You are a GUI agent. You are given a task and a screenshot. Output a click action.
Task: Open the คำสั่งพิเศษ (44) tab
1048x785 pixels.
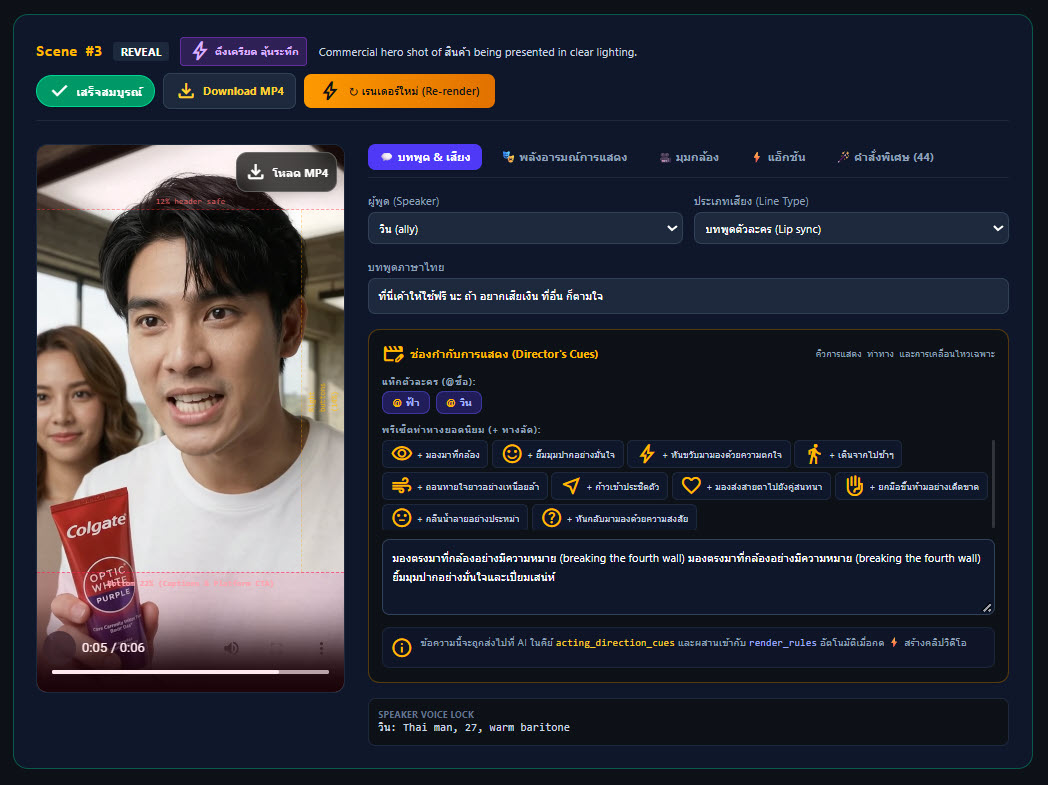tap(886, 157)
